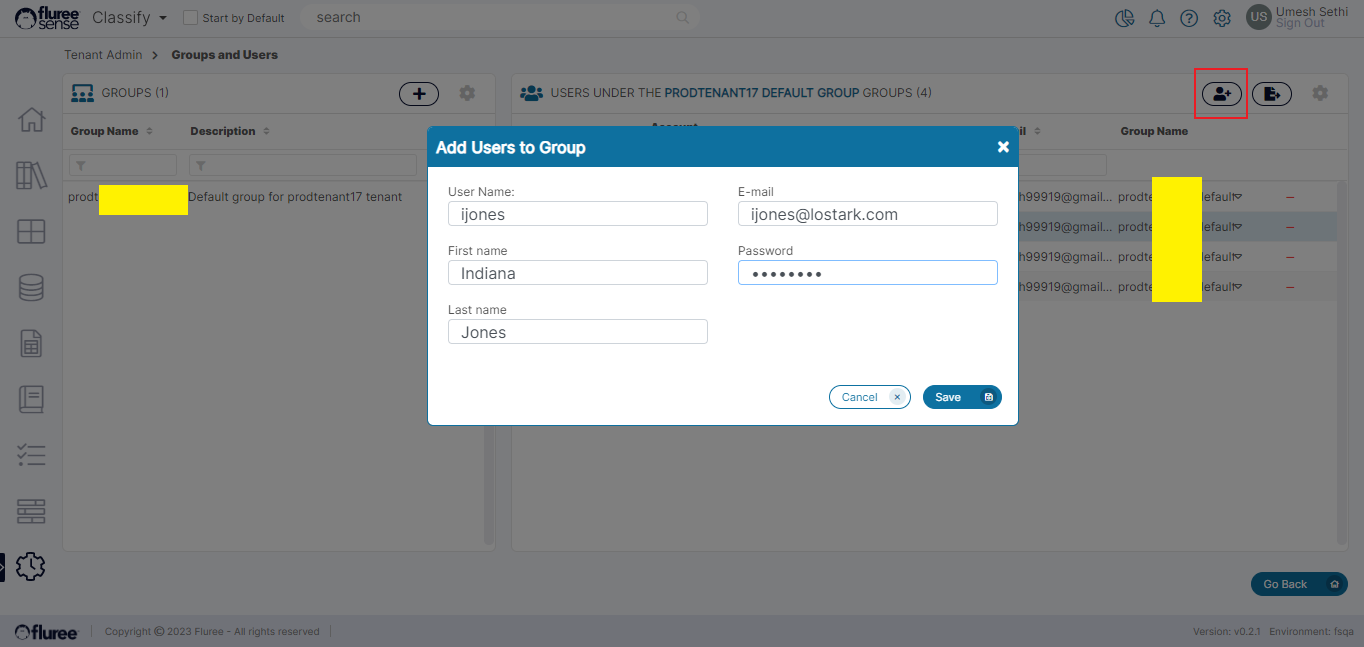
Task: Click the E-mail input field
Action: click(x=867, y=214)
